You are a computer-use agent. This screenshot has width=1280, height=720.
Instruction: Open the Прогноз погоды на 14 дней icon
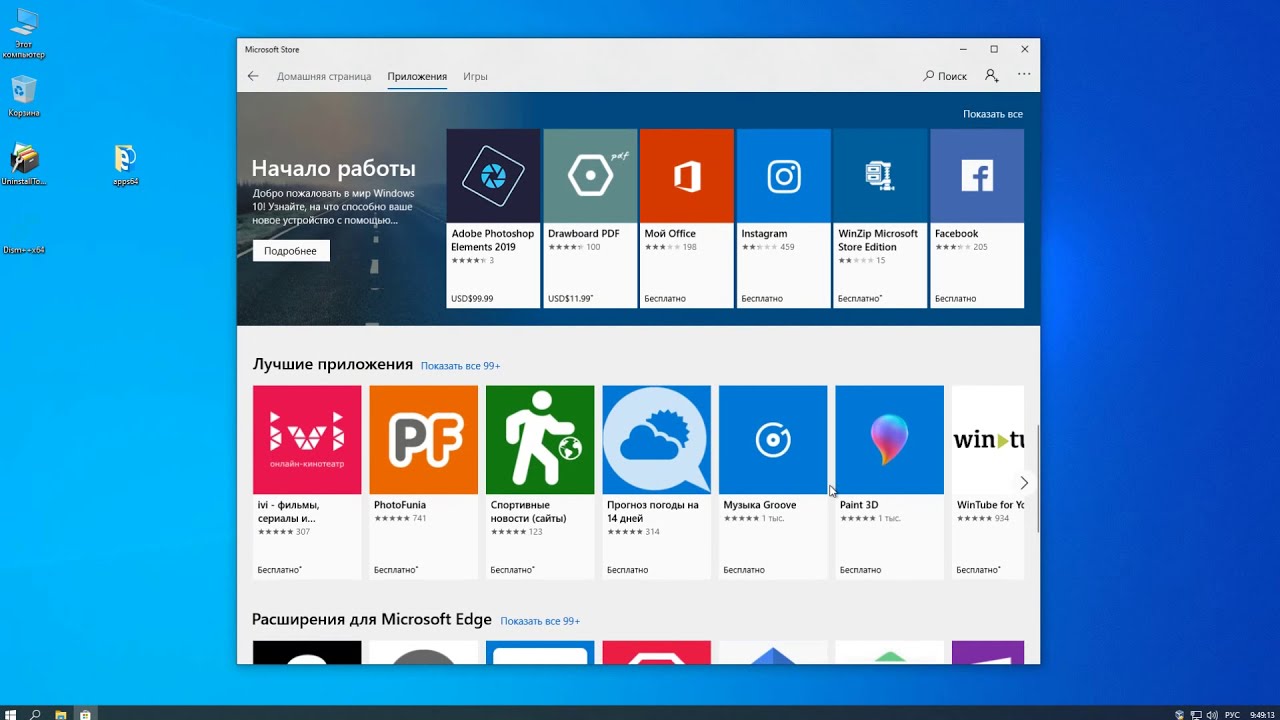tap(657, 440)
